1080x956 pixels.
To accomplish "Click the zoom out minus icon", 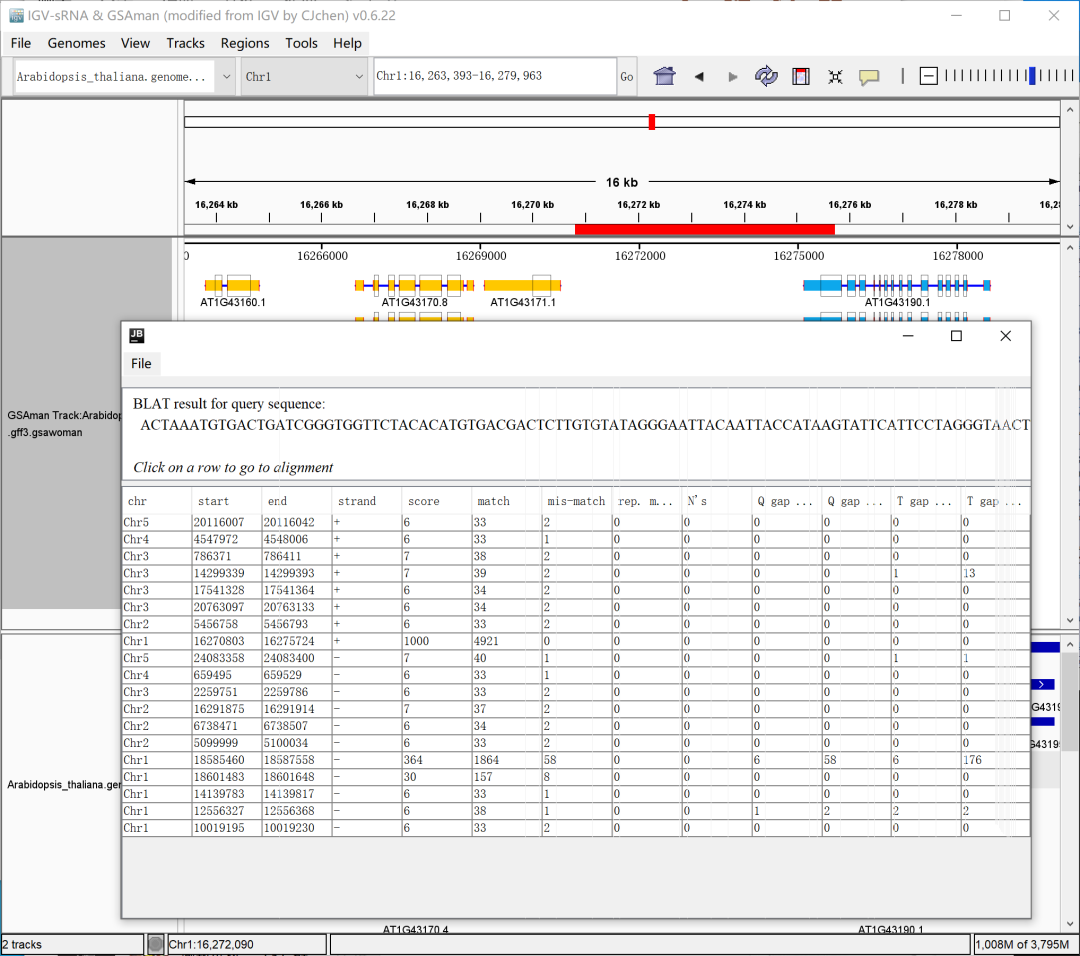I will coord(929,76).
